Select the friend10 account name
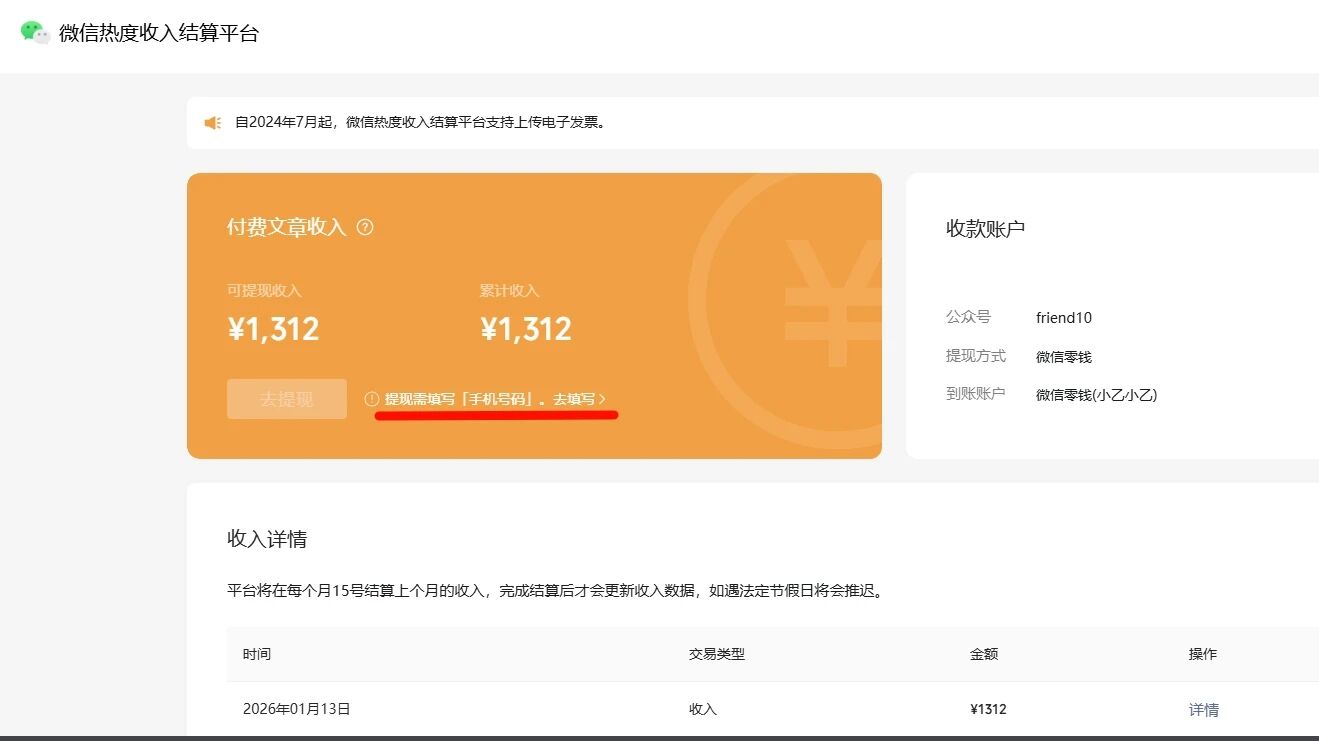1319x741 pixels. pyautogui.click(x=1064, y=318)
